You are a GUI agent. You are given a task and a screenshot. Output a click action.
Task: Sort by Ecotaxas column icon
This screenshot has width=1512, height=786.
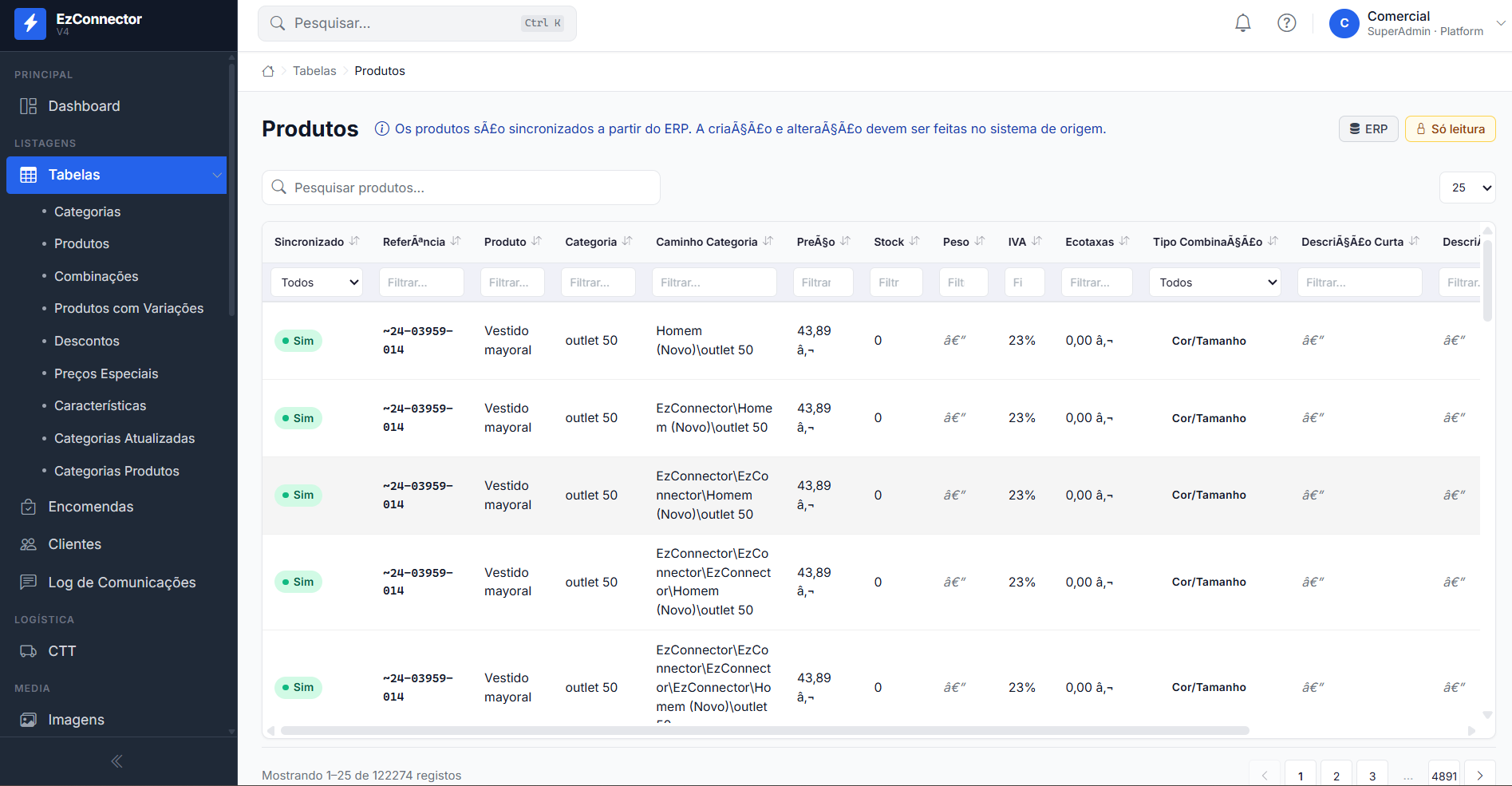1124,241
